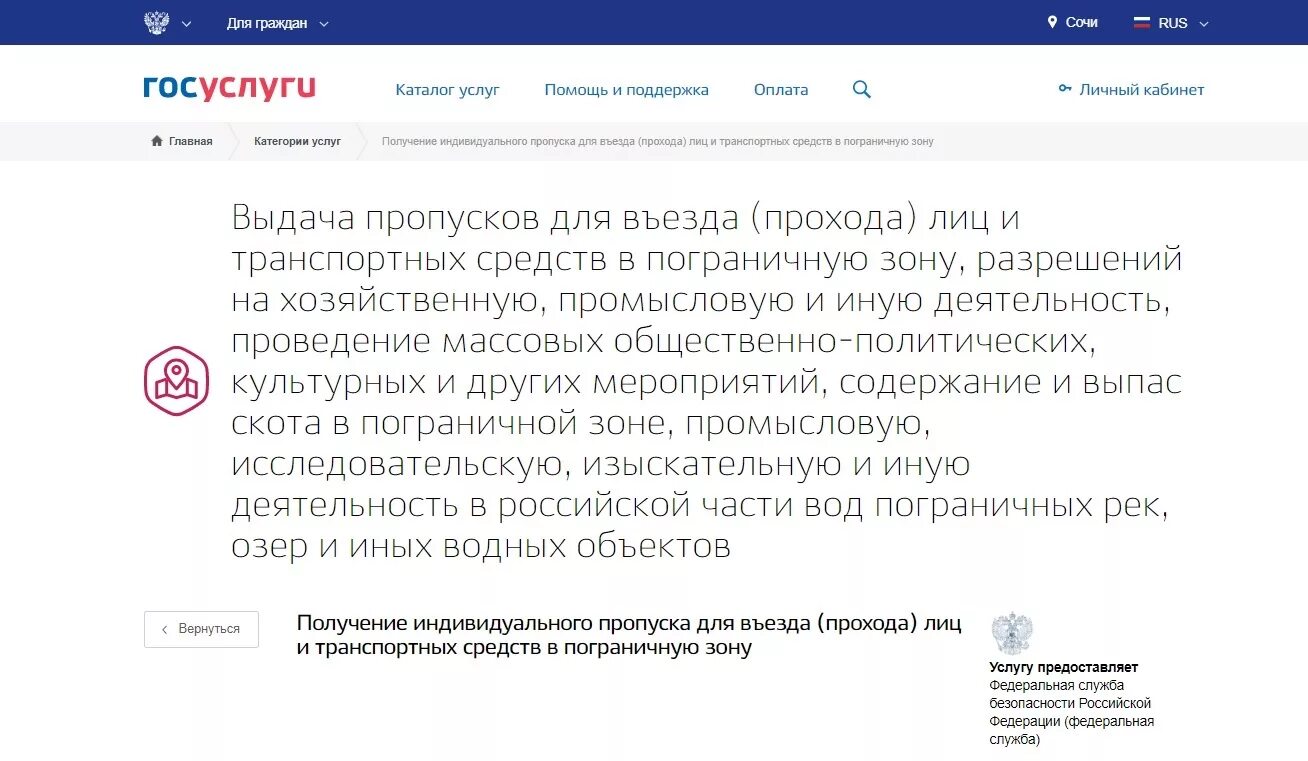Click the service subtitle 'Получение индивидуального пропуска'
Screen dimensions: 1308x761
pyautogui.click(x=629, y=635)
